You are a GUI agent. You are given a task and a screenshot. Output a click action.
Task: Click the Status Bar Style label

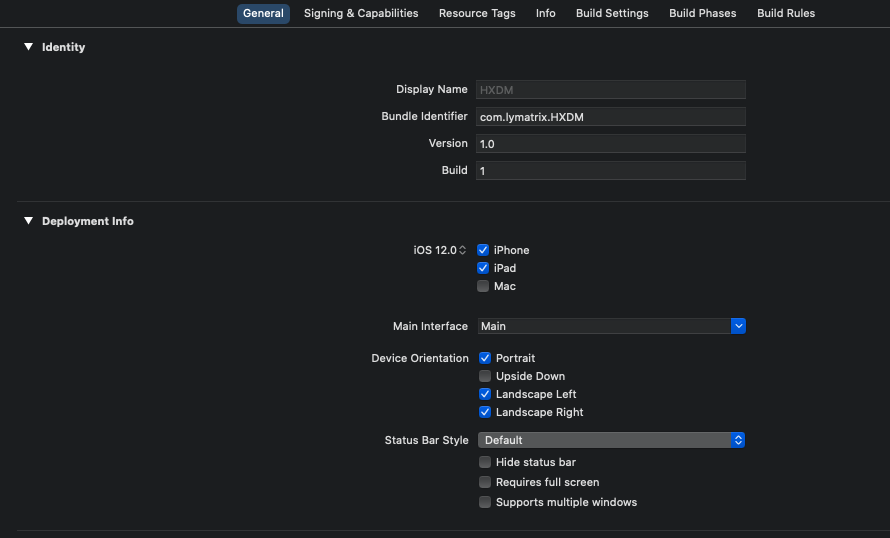[x=427, y=440]
